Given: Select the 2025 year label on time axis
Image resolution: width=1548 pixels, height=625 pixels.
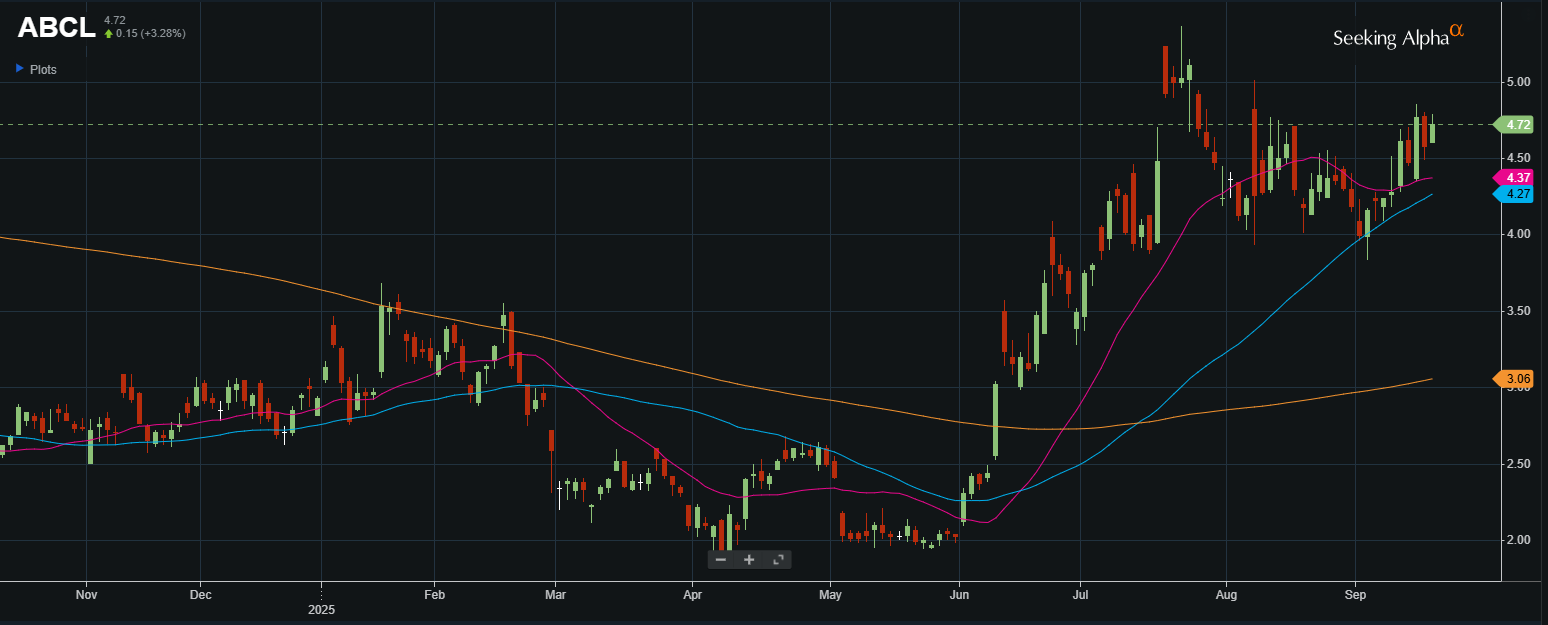Looking at the screenshot, I should click(321, 609).
